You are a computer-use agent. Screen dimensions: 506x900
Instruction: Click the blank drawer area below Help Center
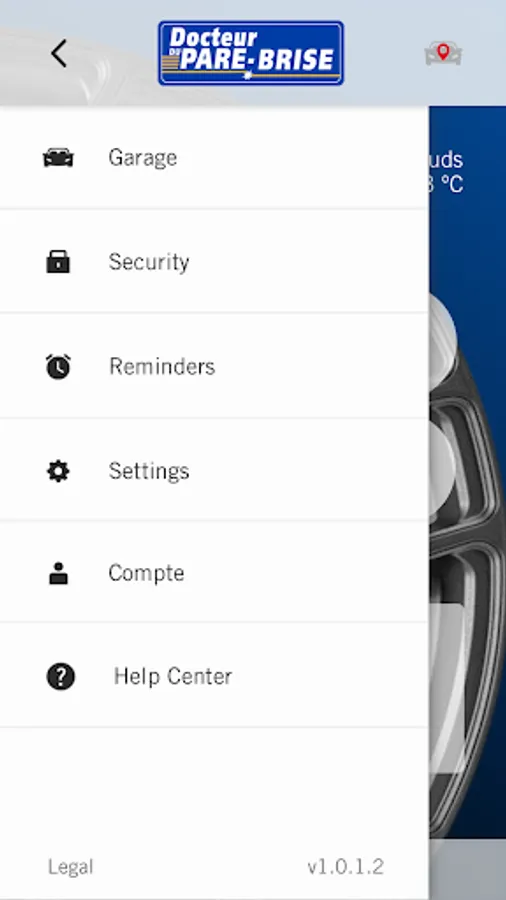[x=214, y=786]
